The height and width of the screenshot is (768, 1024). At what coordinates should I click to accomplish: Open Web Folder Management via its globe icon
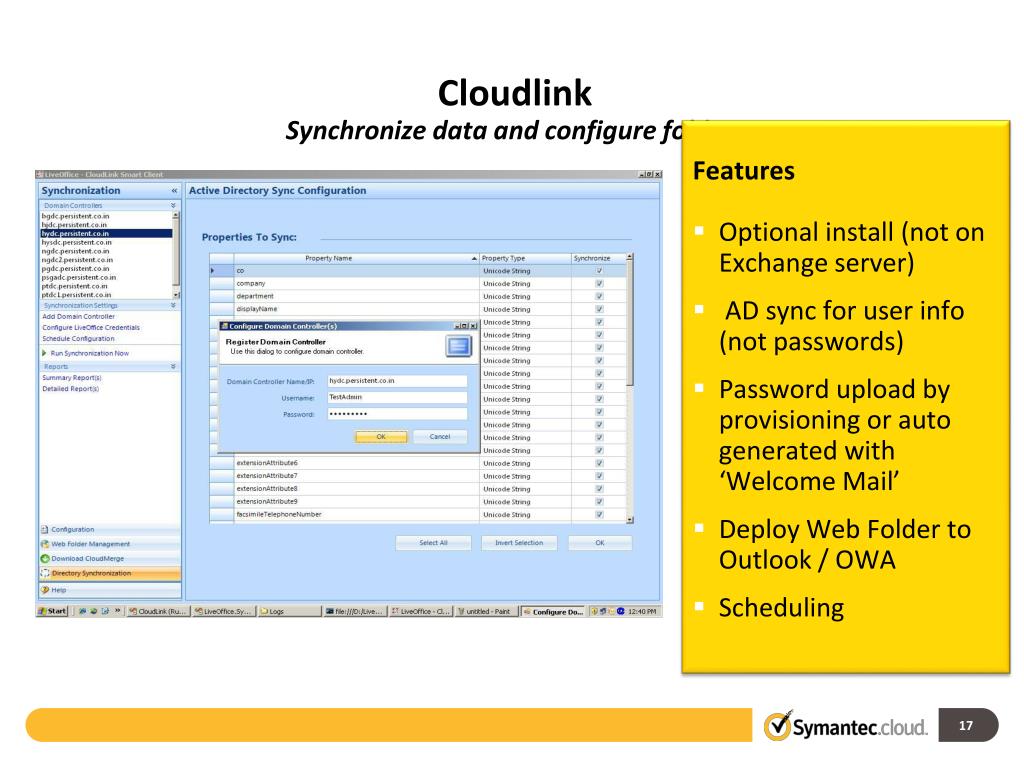(45, 544)
